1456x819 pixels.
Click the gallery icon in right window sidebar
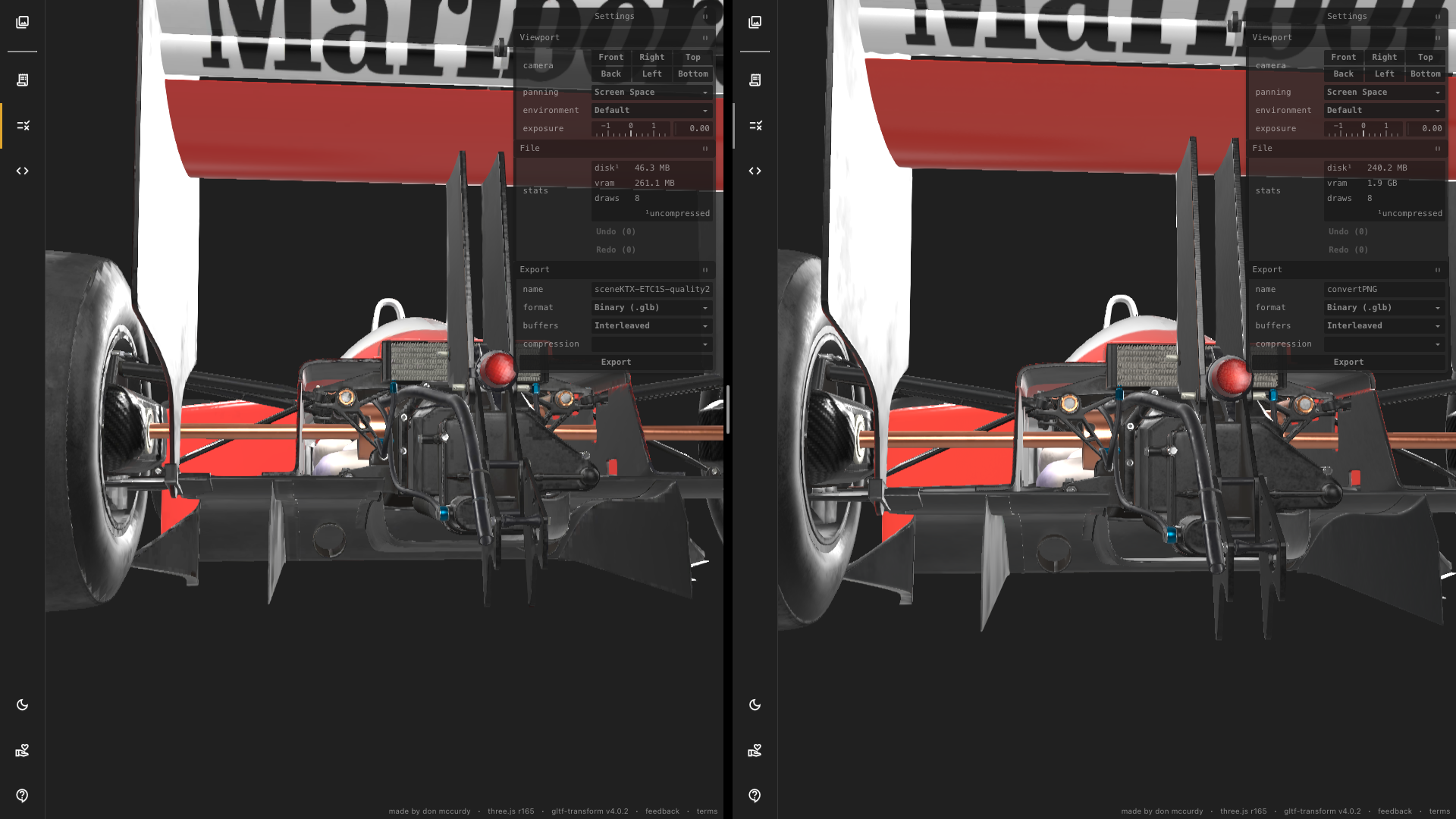point(755,22)
